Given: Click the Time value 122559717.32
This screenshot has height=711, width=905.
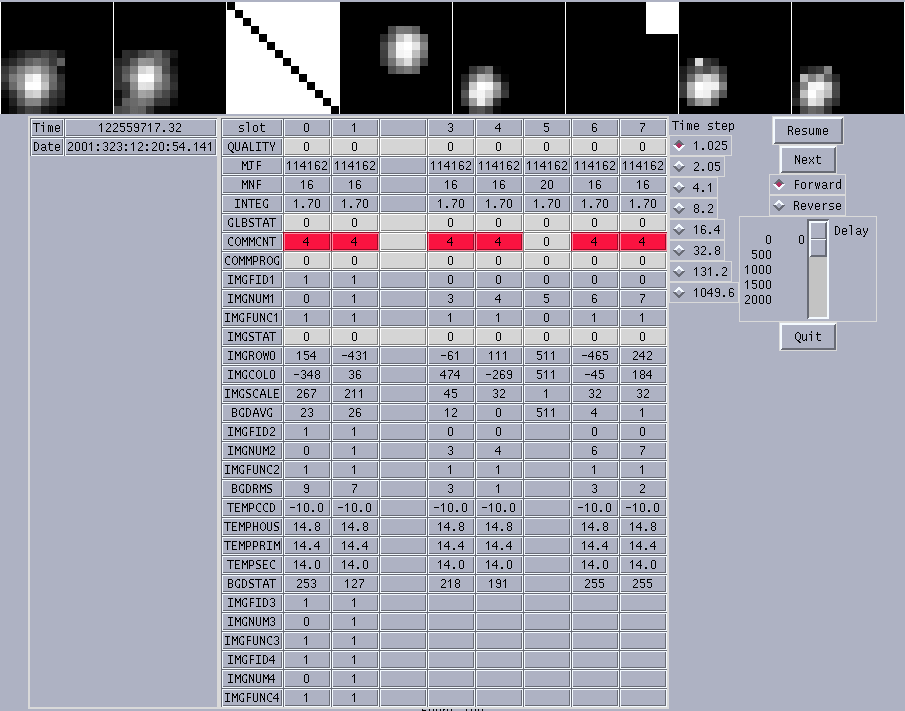Looking at the screenshot, I should click(x=140, y=128).
